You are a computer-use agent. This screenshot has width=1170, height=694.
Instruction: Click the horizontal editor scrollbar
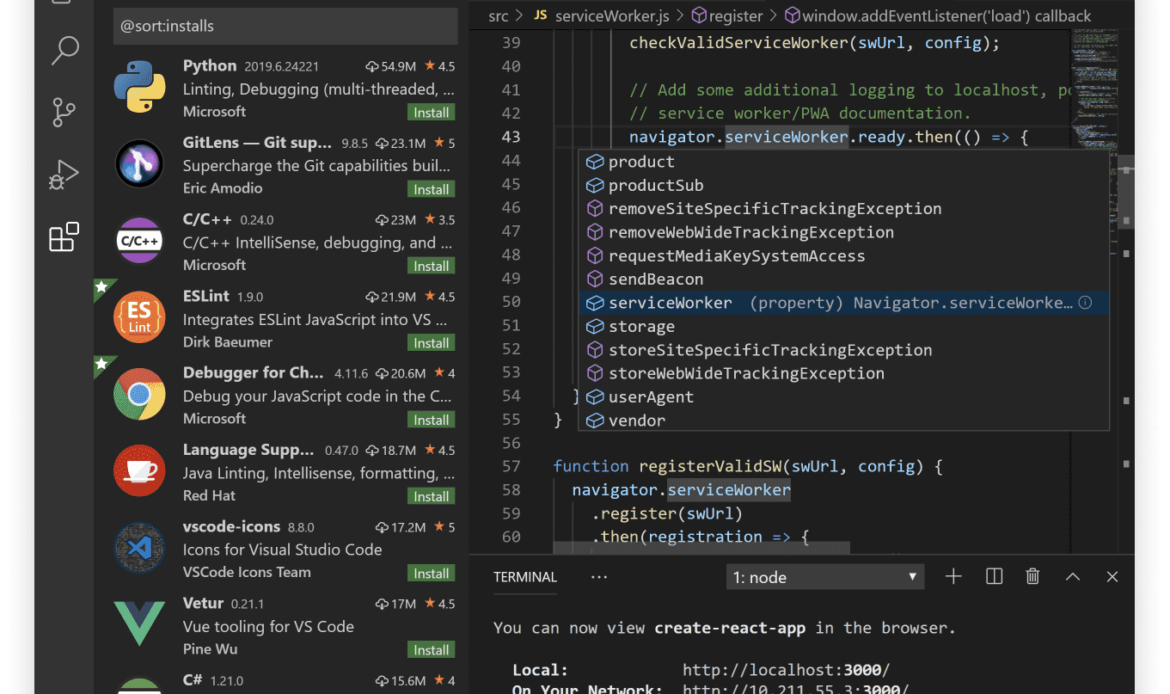[x=701, y=548]
